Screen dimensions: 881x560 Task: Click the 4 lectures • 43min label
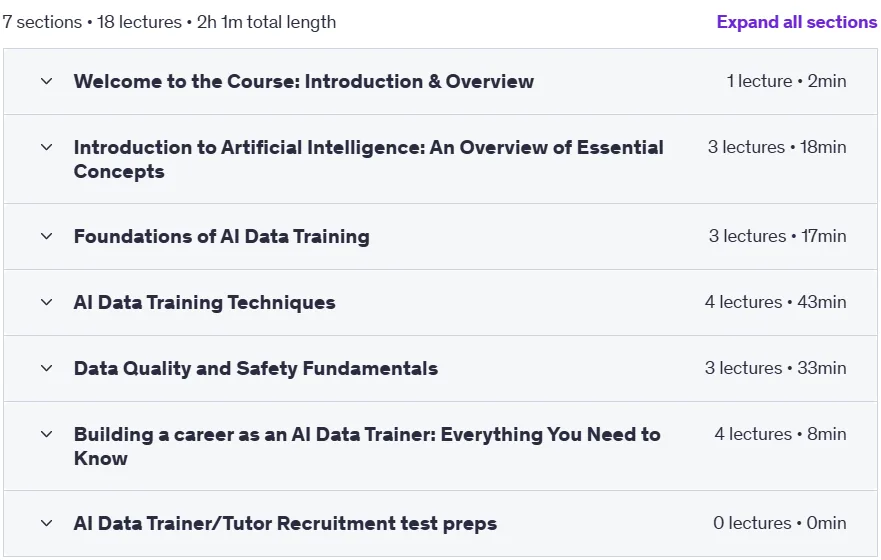[x=775, y=302]
